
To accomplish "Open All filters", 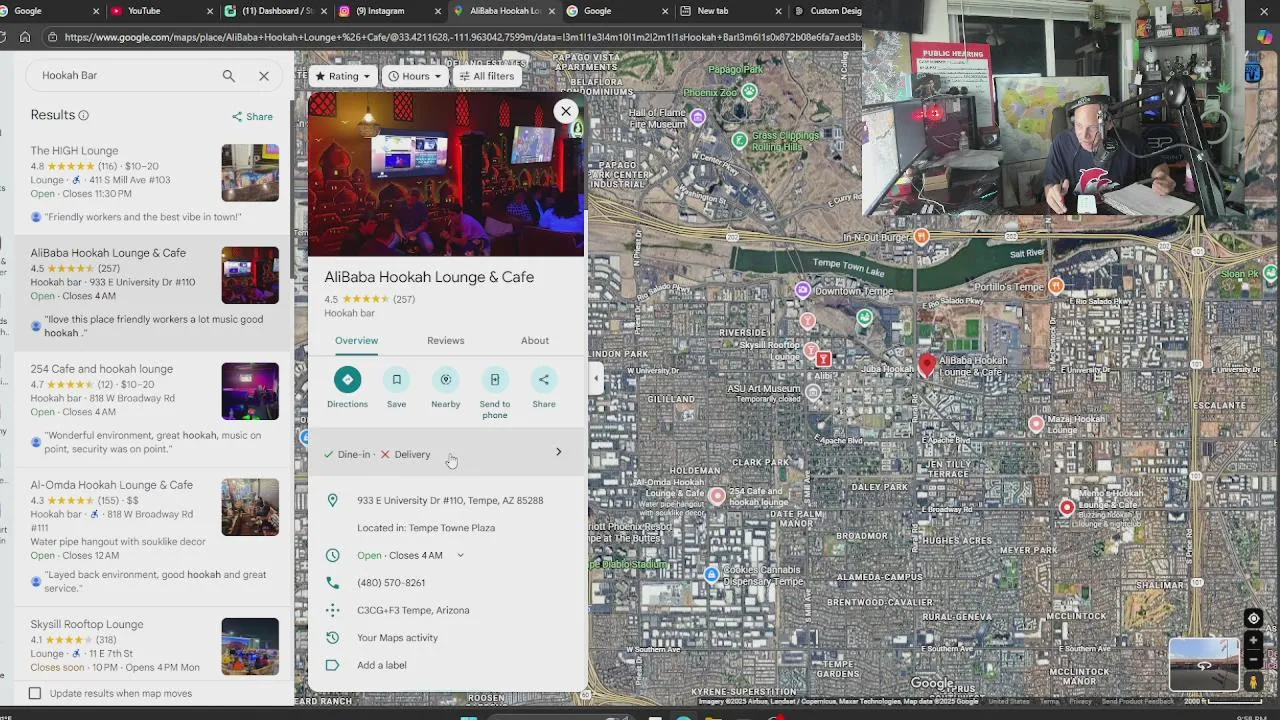I will [487, 76].
